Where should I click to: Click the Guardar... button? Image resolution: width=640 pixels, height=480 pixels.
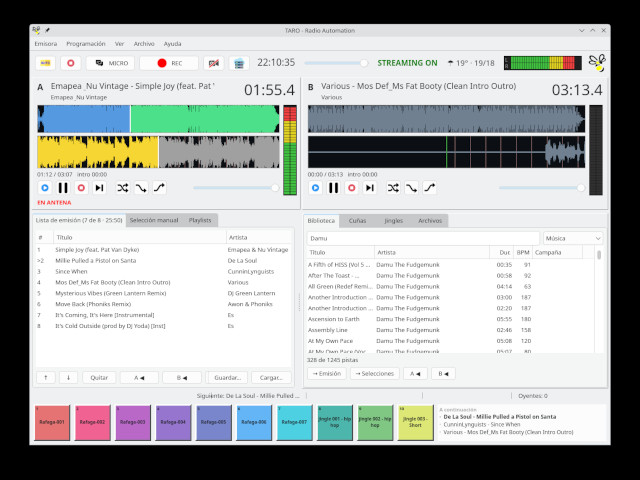227,378
